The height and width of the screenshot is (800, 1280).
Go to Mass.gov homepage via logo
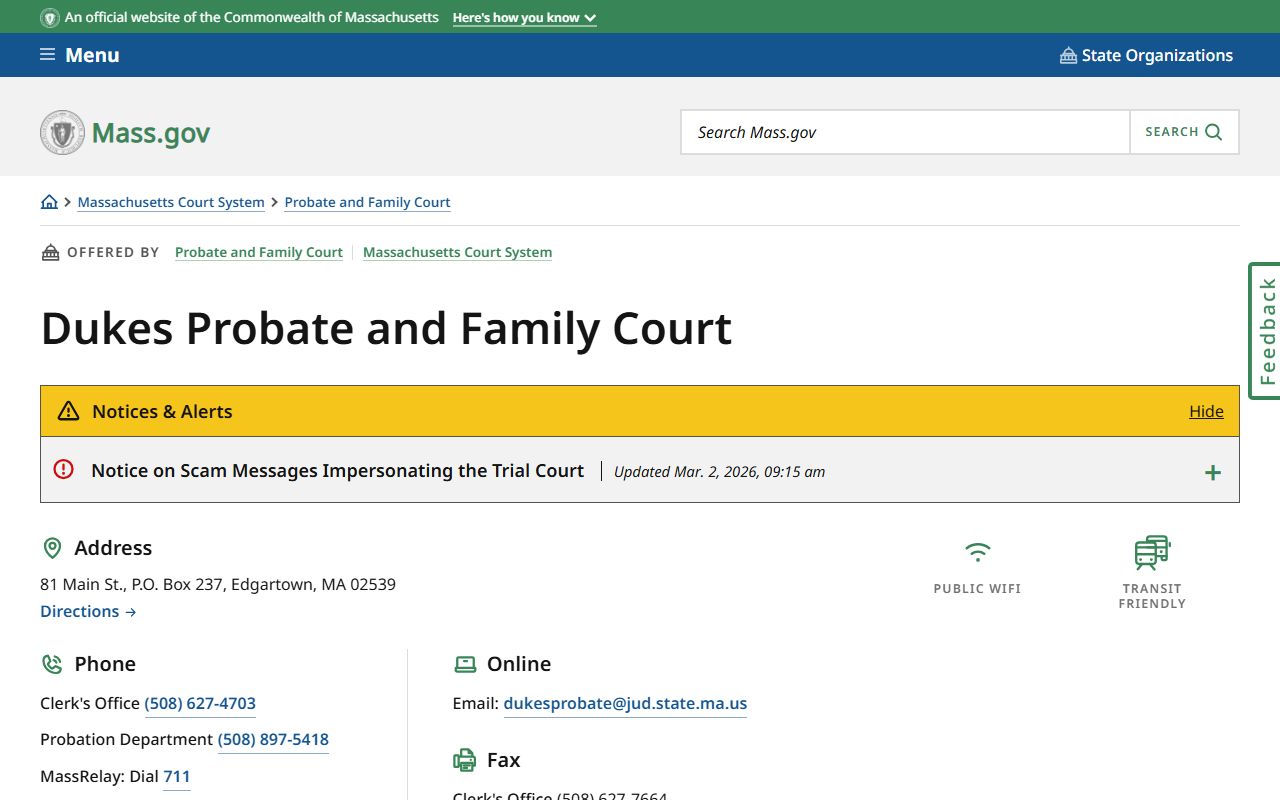click(125, 132)
